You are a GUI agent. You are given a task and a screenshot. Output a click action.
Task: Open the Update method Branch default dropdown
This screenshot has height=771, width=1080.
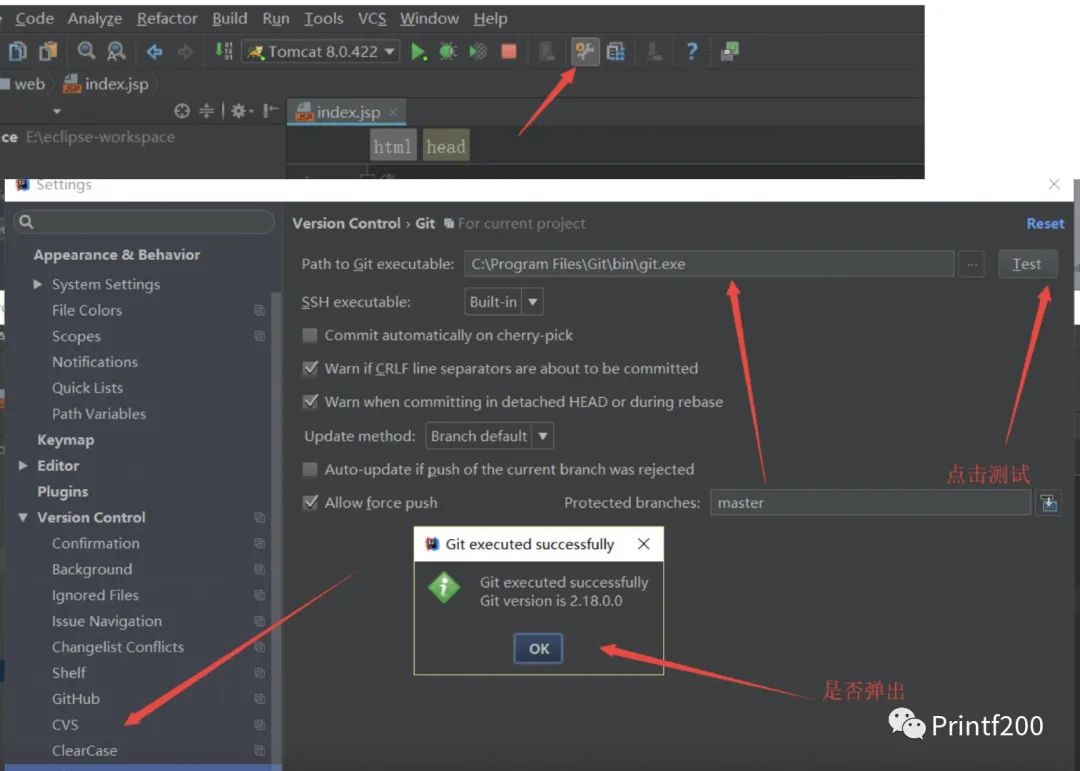(489, 436)
